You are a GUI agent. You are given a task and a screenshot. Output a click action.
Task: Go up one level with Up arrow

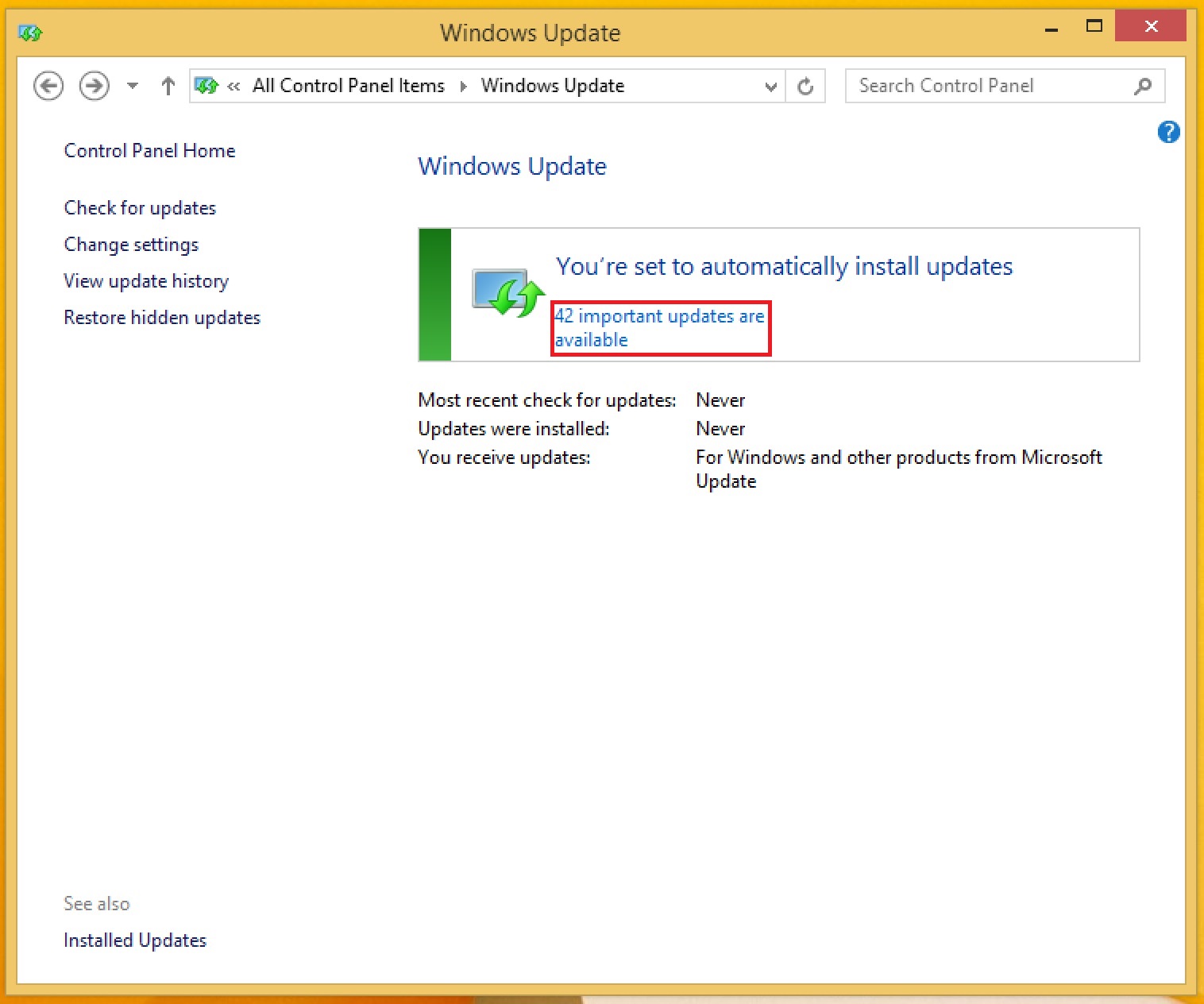coord(168,86)
